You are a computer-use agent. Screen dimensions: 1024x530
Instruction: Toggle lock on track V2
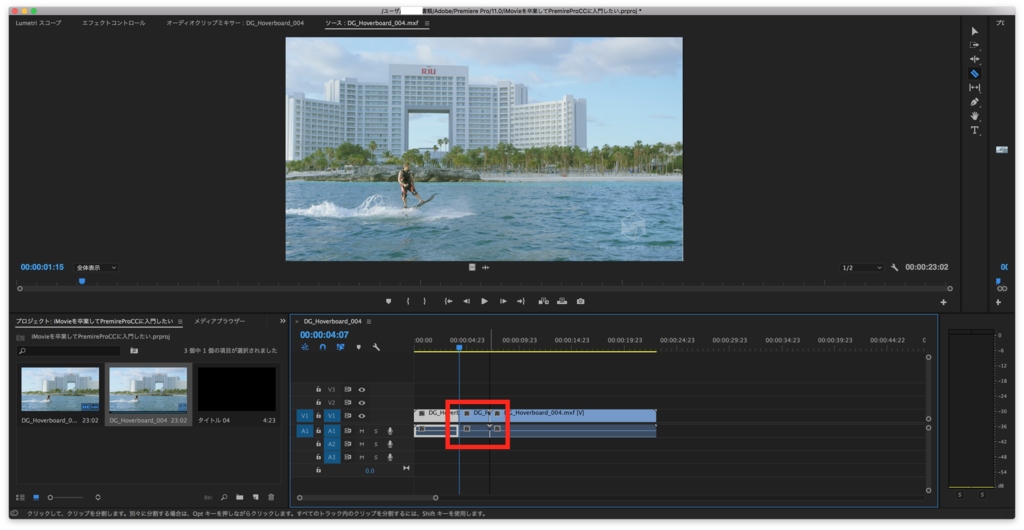pyautogui.click(x=318, y=403)
